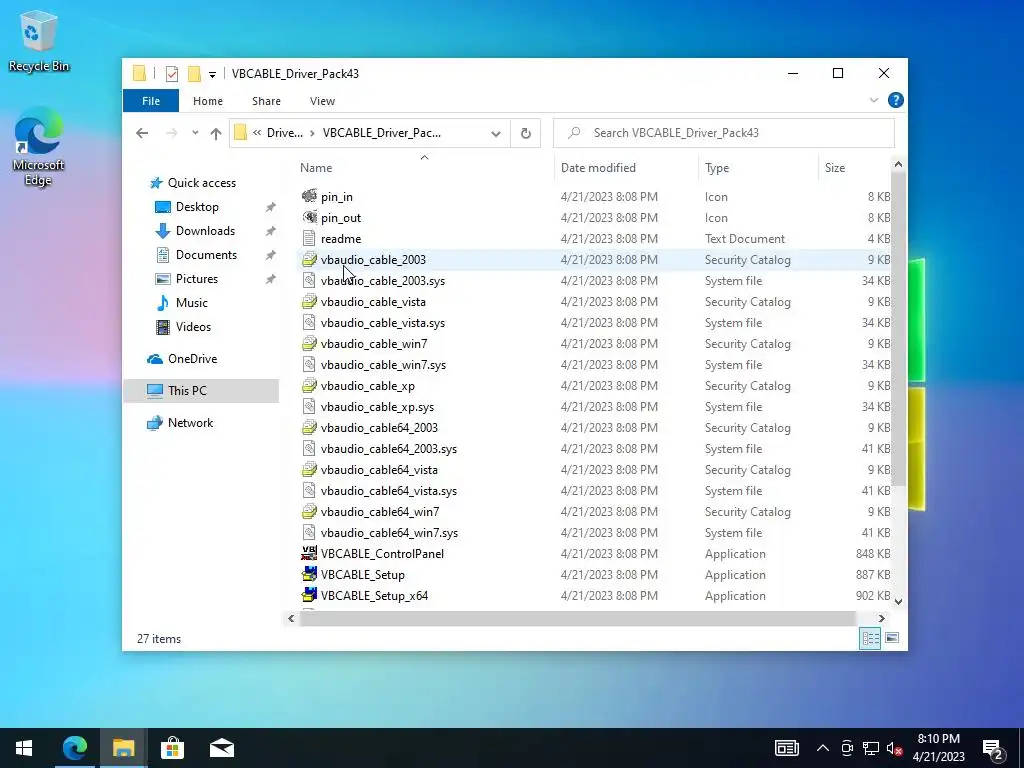The height and width of the screenshot is (768, 1024).
Task: Select the vbaudio_cable64_win7.sys file
Action: 389,533
